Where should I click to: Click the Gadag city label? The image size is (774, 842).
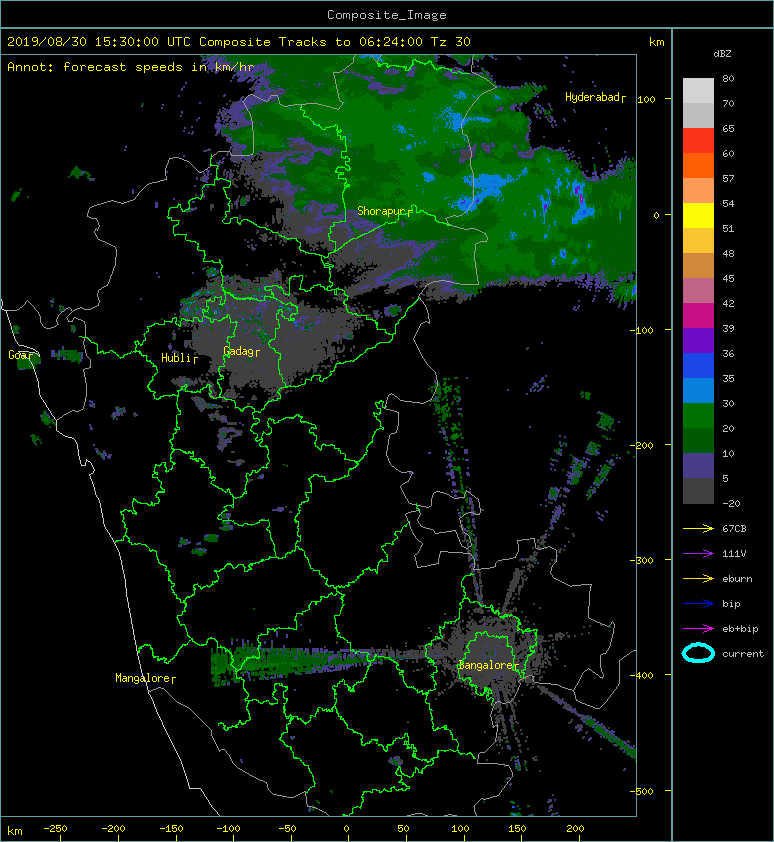[241, 351]
